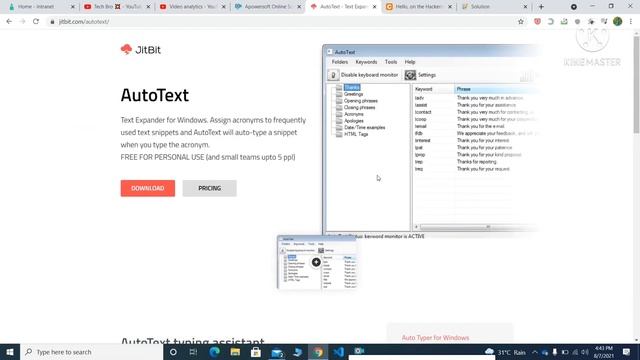Screen dimensions: 640x360
Task: Open the Mail app on the taskbar
Action: point(277,352)
